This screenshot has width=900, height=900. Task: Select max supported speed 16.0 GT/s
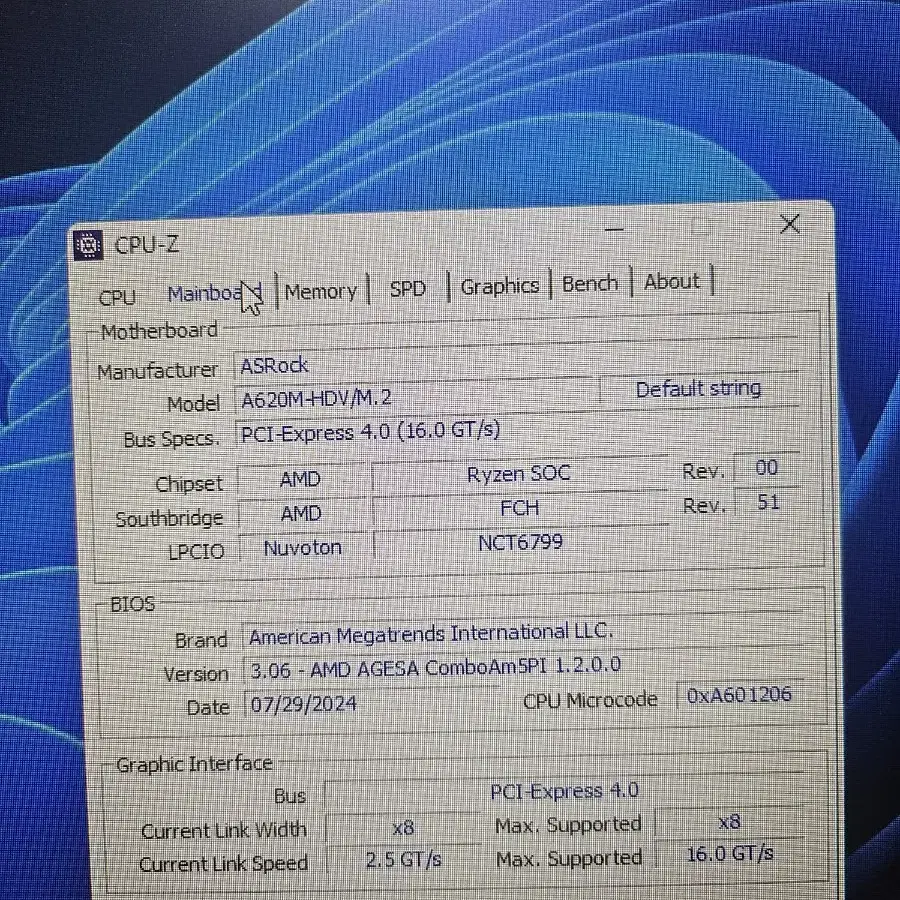pos(730,854)
